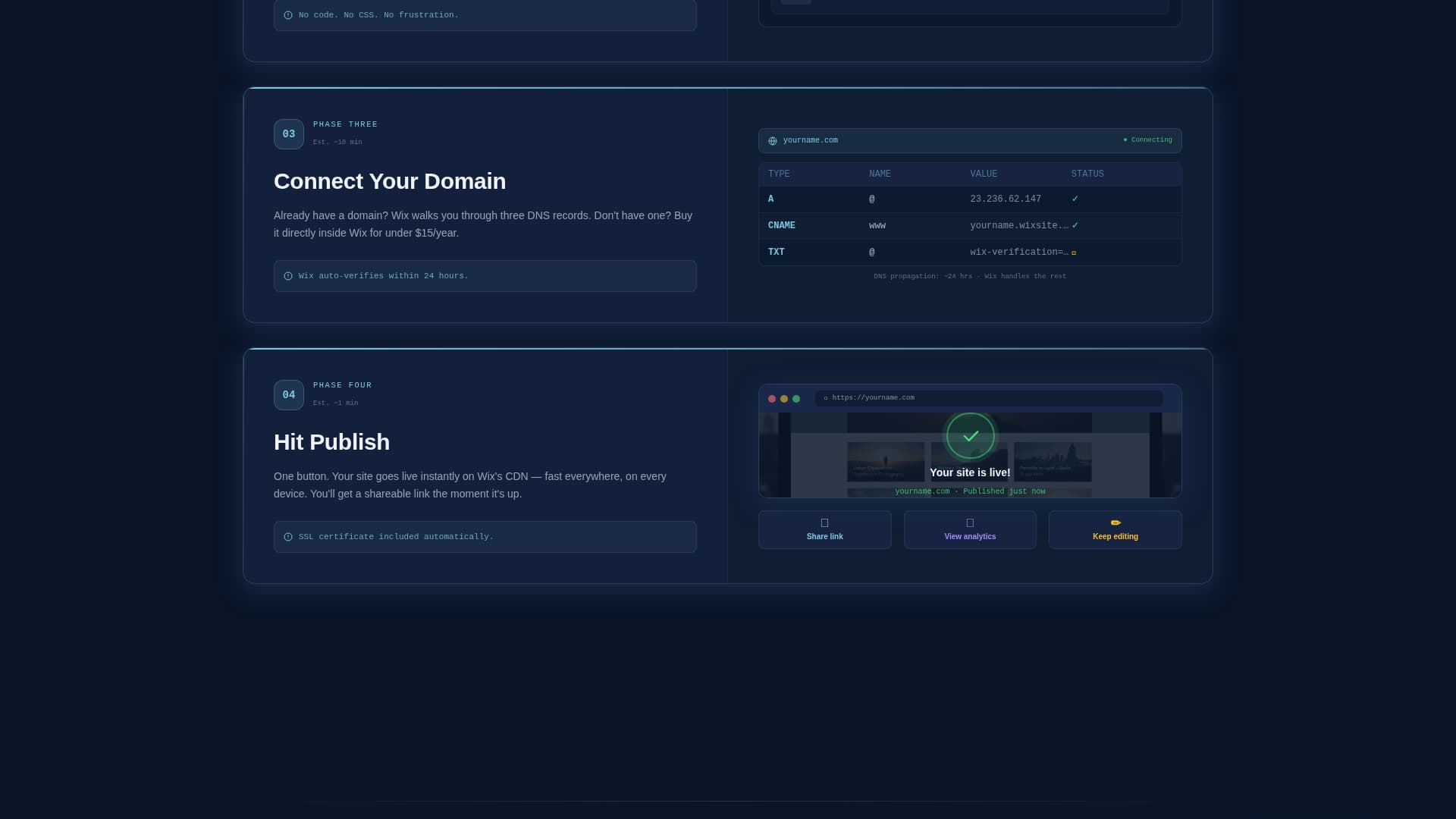Click the info icon near "No code. No CSS. No frustration"
The height and width of the screenshot is (819, 1456).
tap(287, 14)
